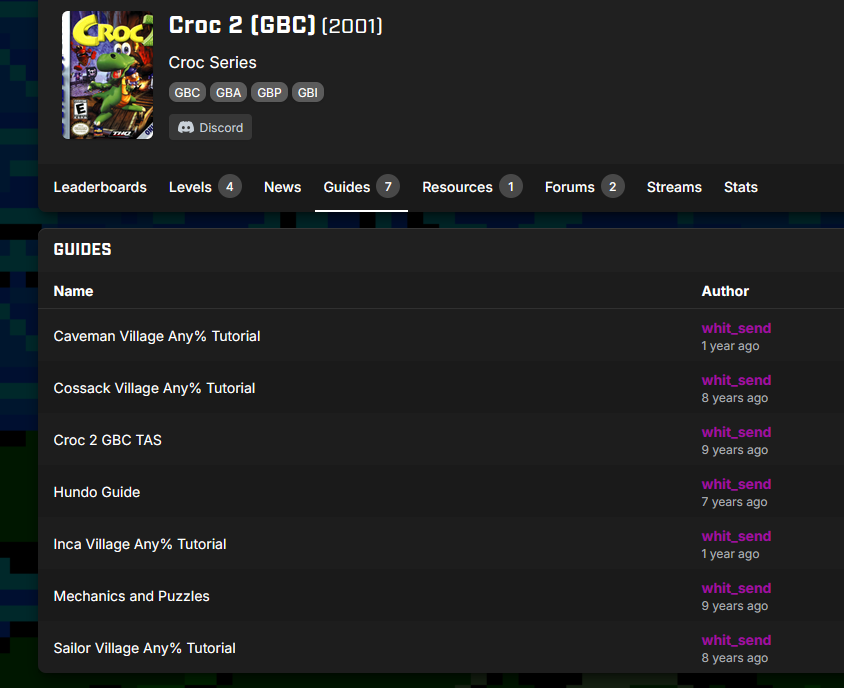Open the Croc Series link

tap(213, 62)
